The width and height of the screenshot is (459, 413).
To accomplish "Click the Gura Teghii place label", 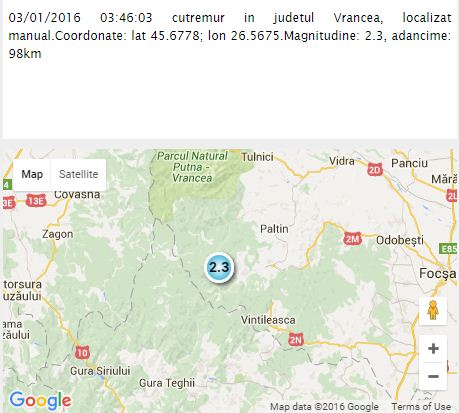I will pyautogui.click(x=167, y=383).
